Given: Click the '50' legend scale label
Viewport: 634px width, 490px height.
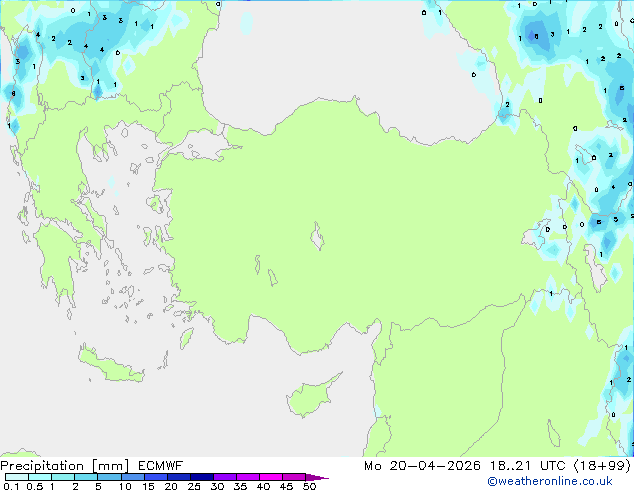Looking at the screenshot, I should [x=309, y=486].
